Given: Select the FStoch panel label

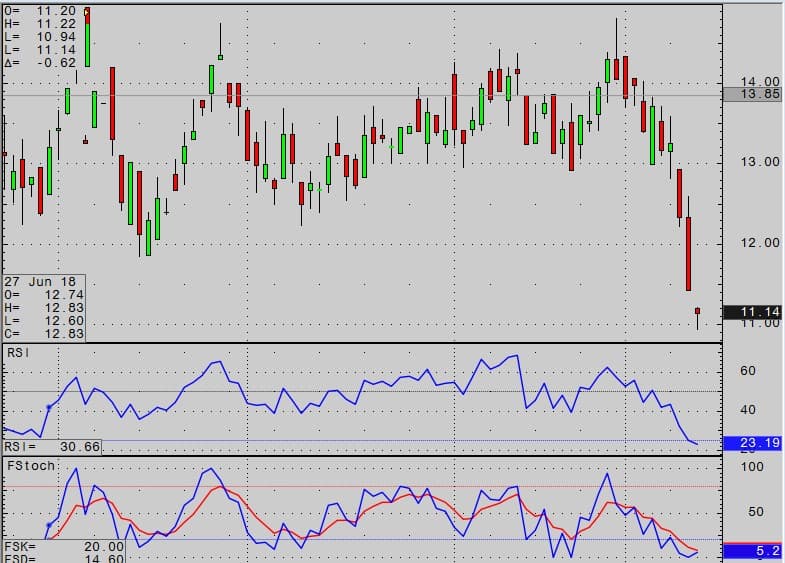Looking at the screenshot, I should [x=31, y=466].
